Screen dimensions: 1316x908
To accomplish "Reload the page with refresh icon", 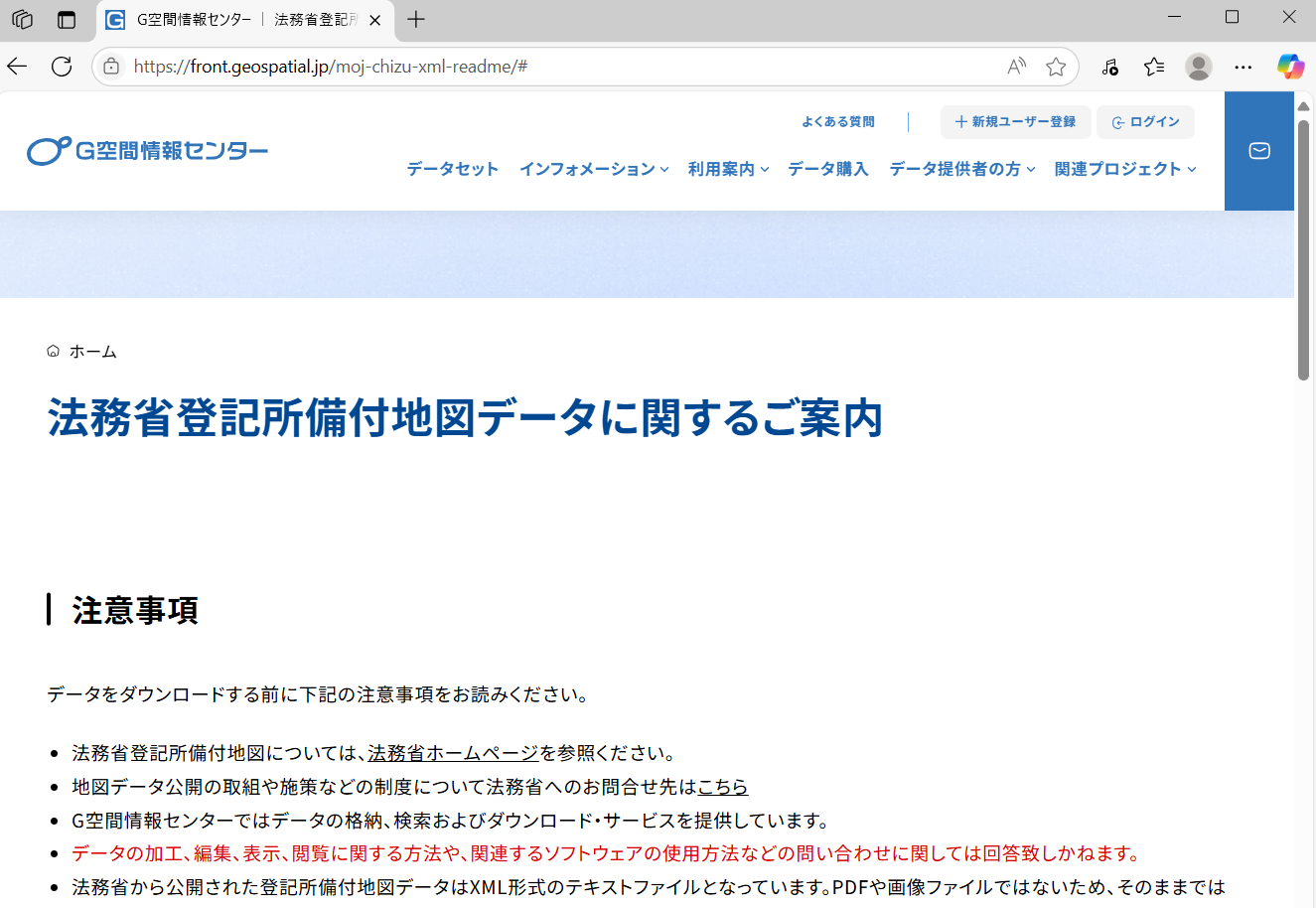I will coord(62,67).
